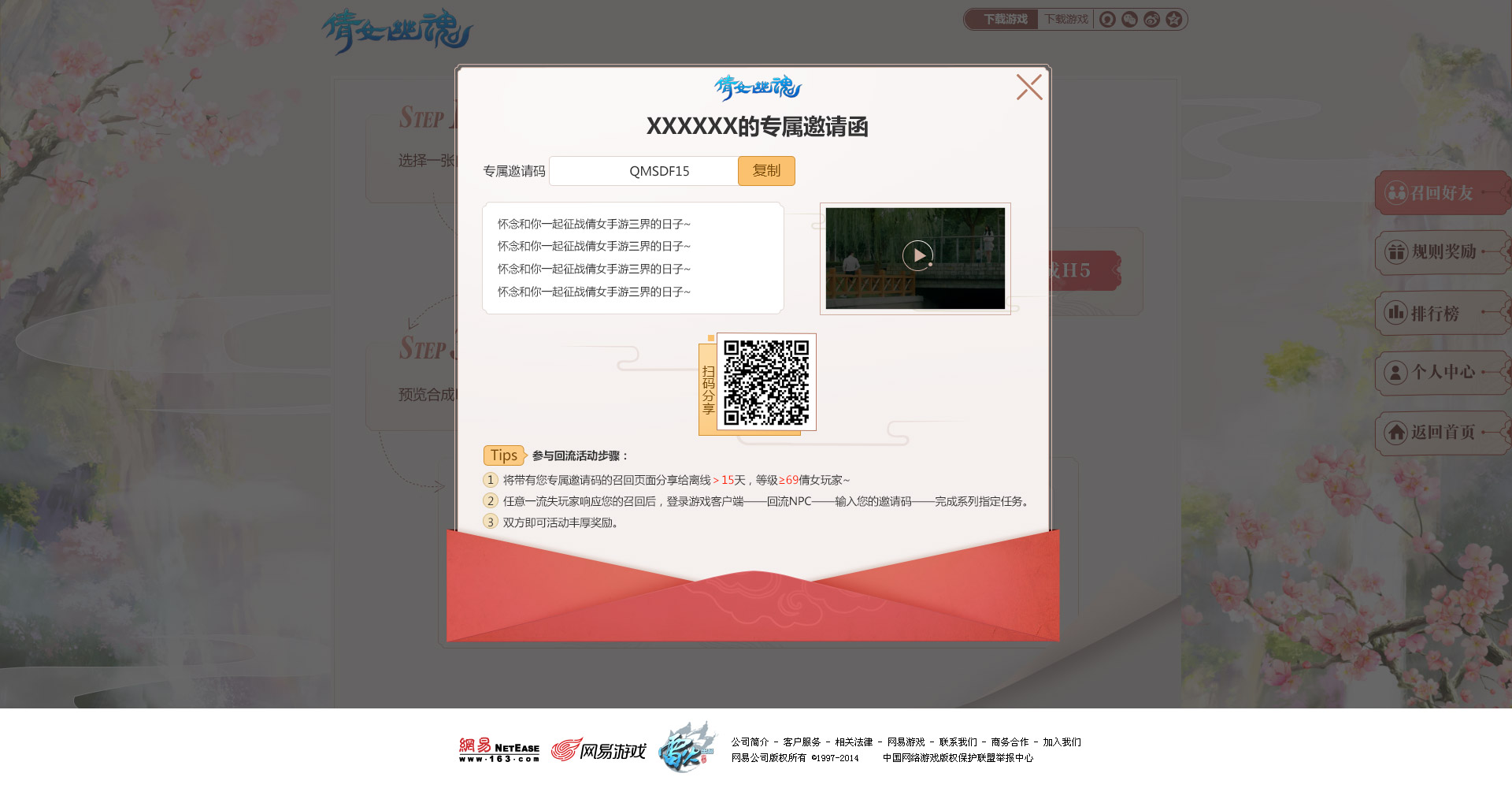
Task: Open 返回首页 in the side menu
Action: click(1443, 433)
